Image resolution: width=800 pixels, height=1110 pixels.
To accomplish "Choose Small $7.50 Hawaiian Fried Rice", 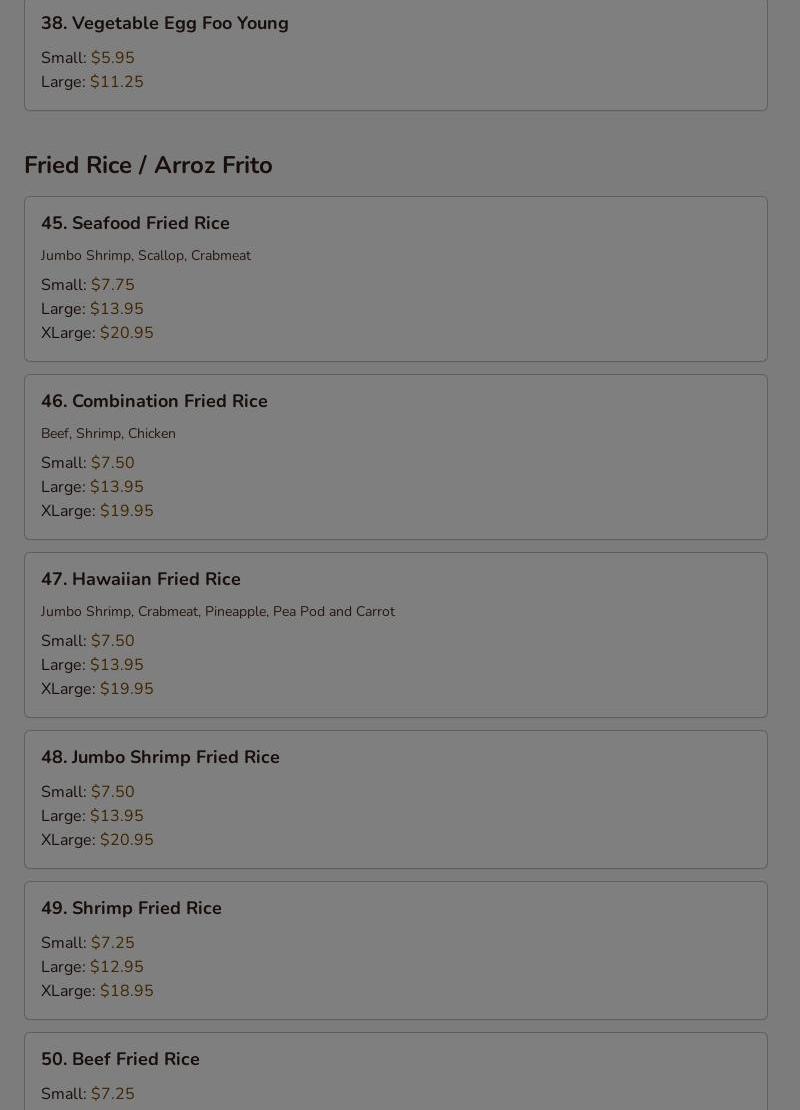I will tap(88, 641).
